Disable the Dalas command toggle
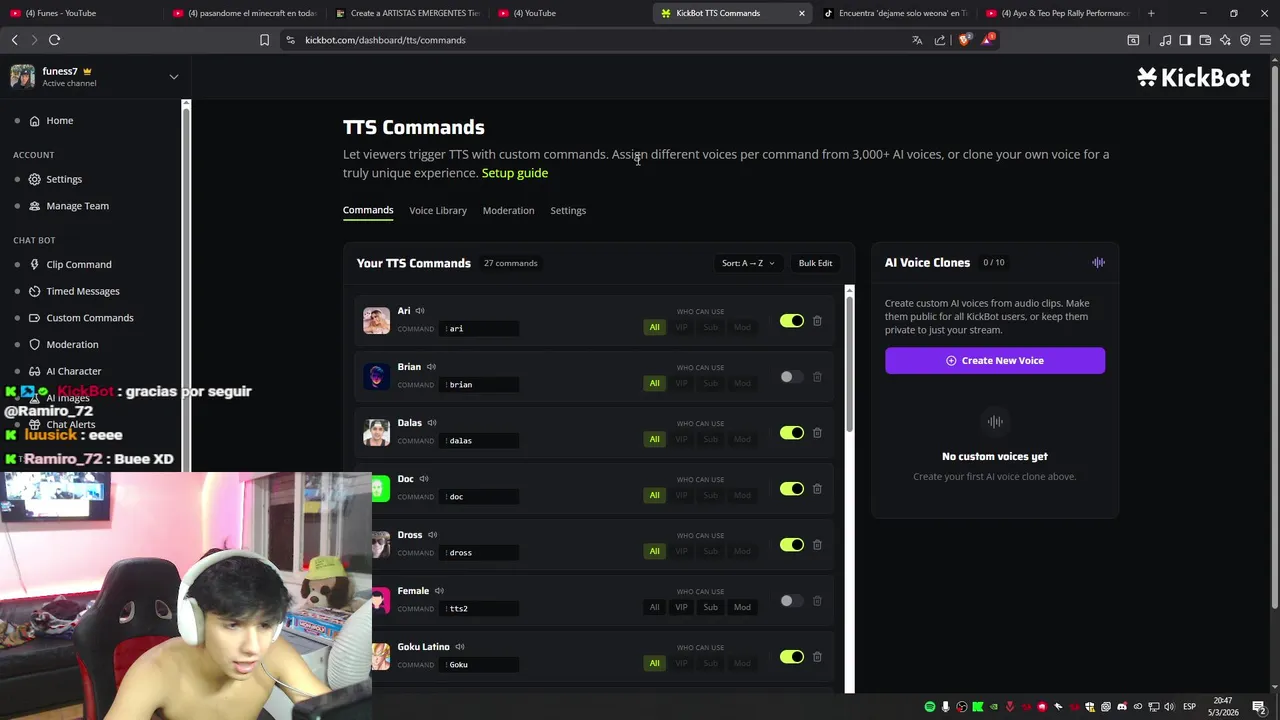The image size is (1280, 720). (792, 433)
